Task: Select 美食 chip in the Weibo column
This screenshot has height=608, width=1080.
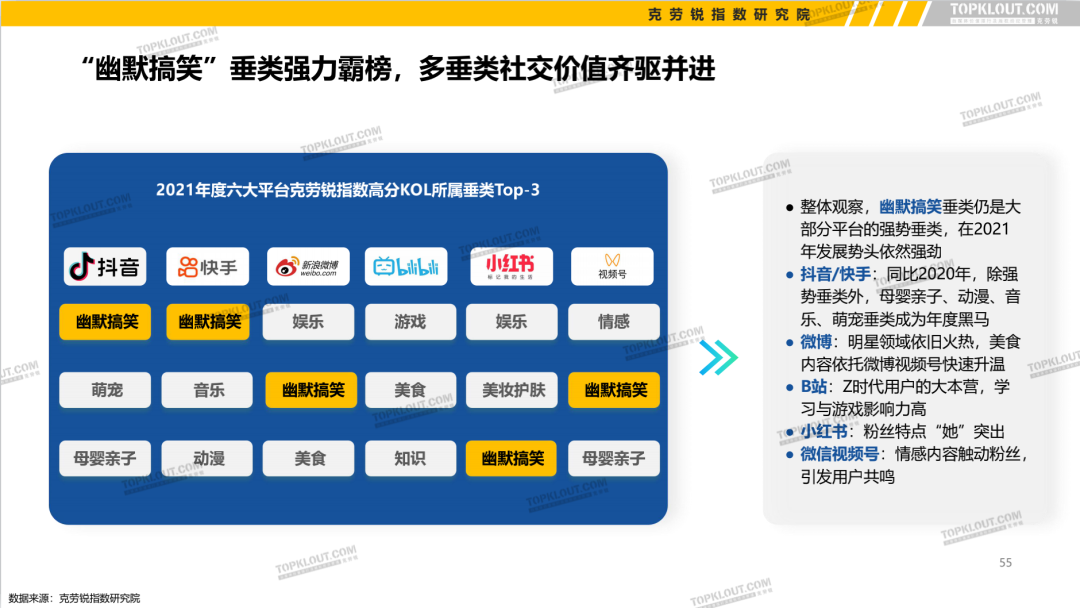Action: [309, 459]
